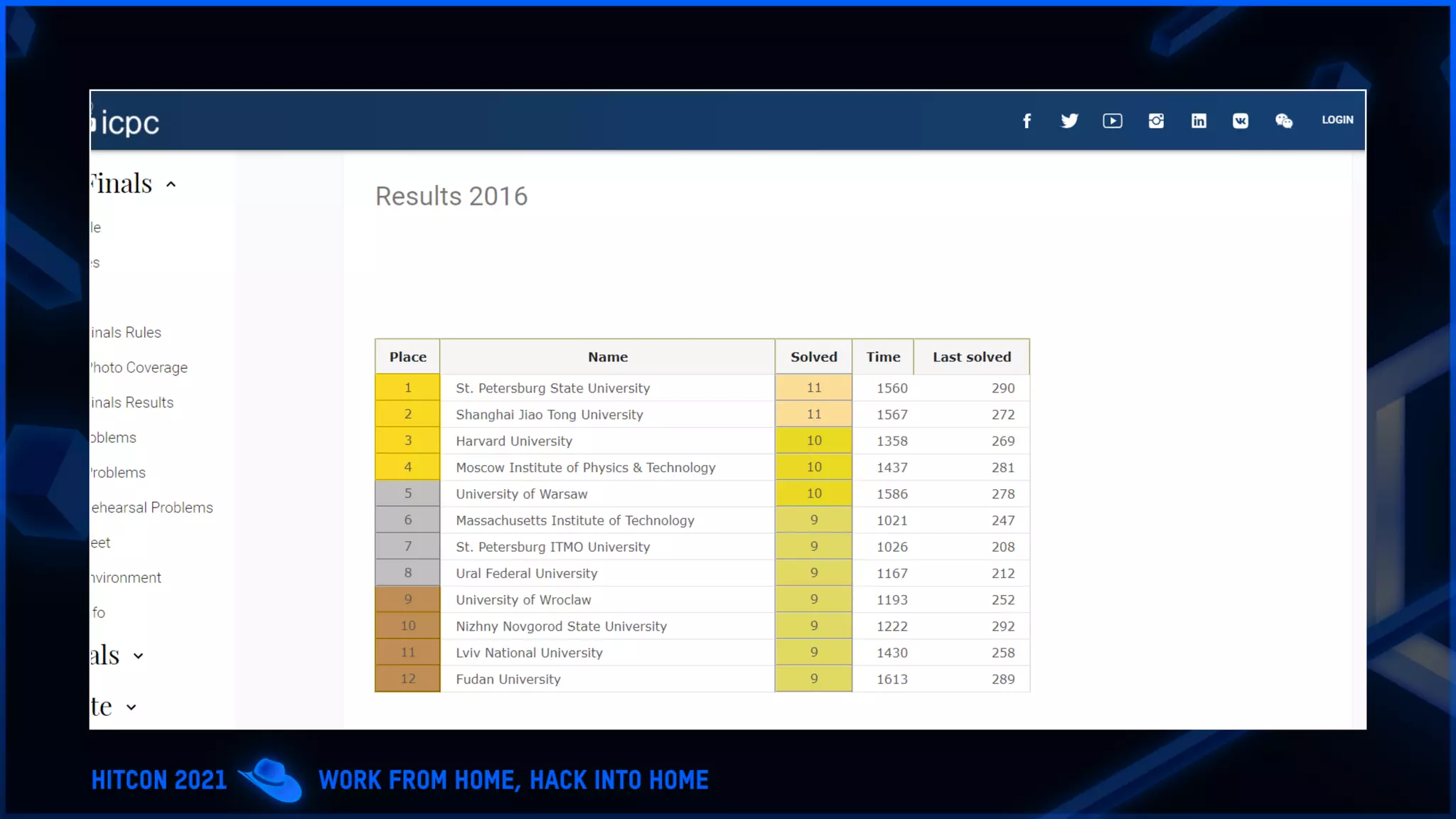Open Rehearsal Problems sidebar link
The height and width of the screenshot is (819, 1456).
(x=152, y=508)
